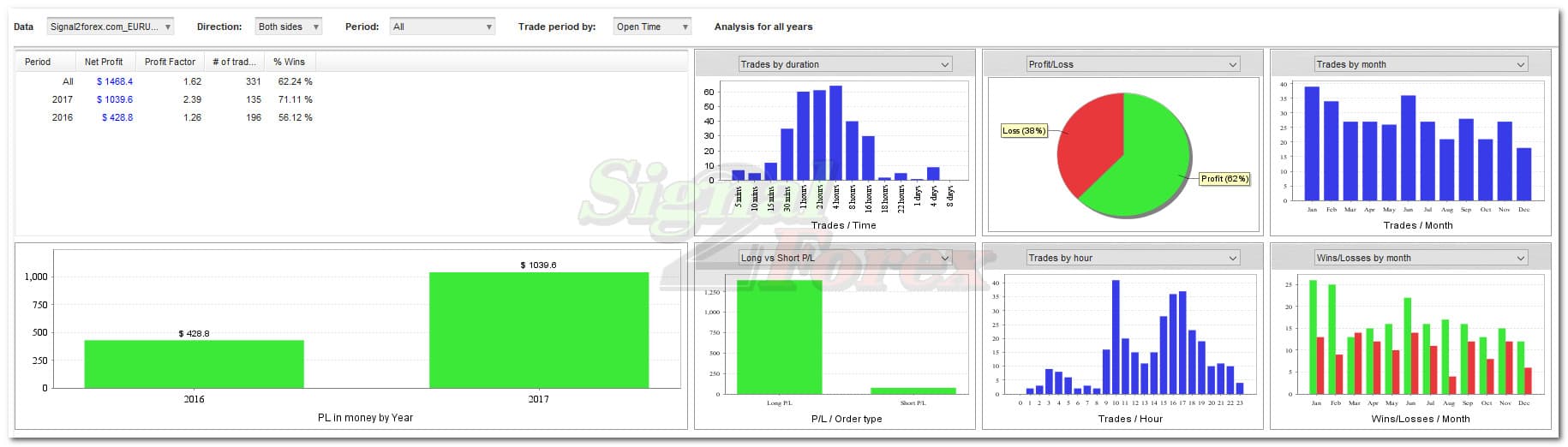
Task: Expand the 'Trades by hour' chart selector
Action: pos(1133,258)
